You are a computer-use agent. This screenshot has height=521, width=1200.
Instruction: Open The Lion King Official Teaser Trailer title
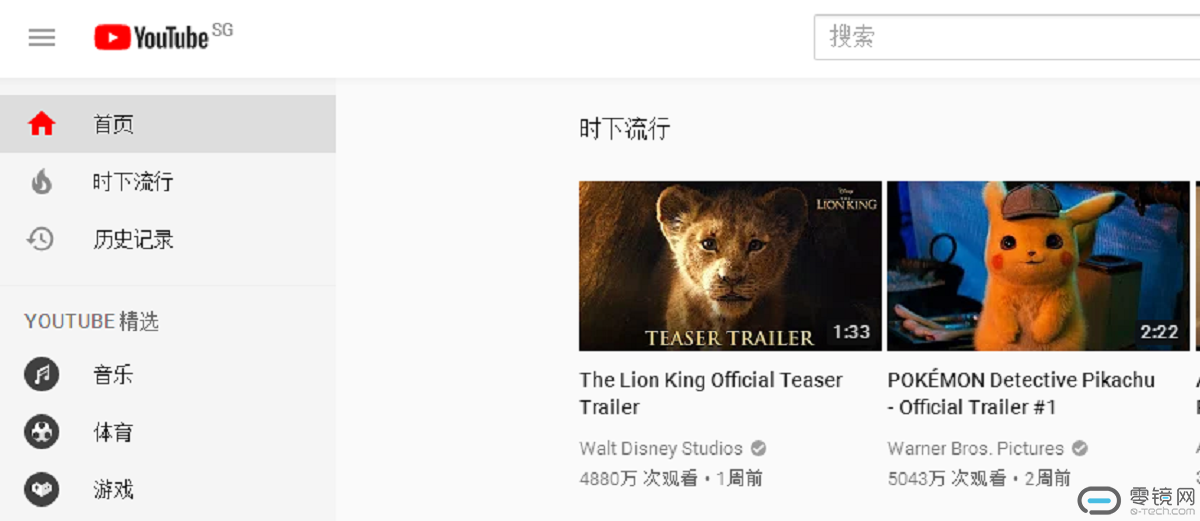[711, 393]
